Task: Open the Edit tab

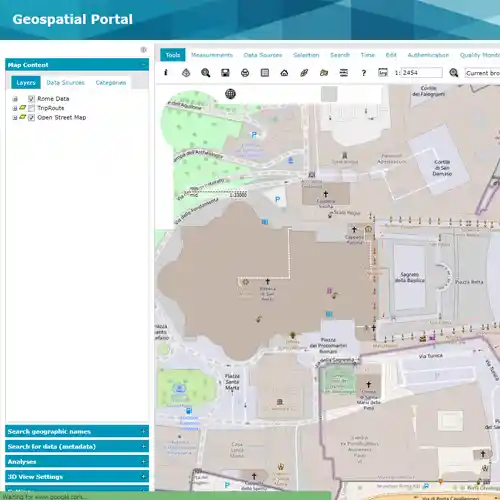Action: (x=391, y=55)
